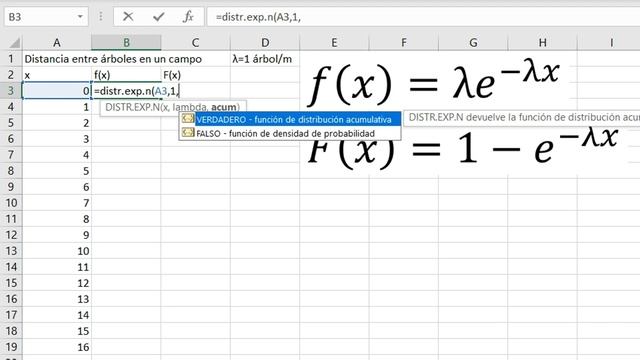Select column D header
The height and width of the screenshot is (360, 640).
[x=265, y=42]
